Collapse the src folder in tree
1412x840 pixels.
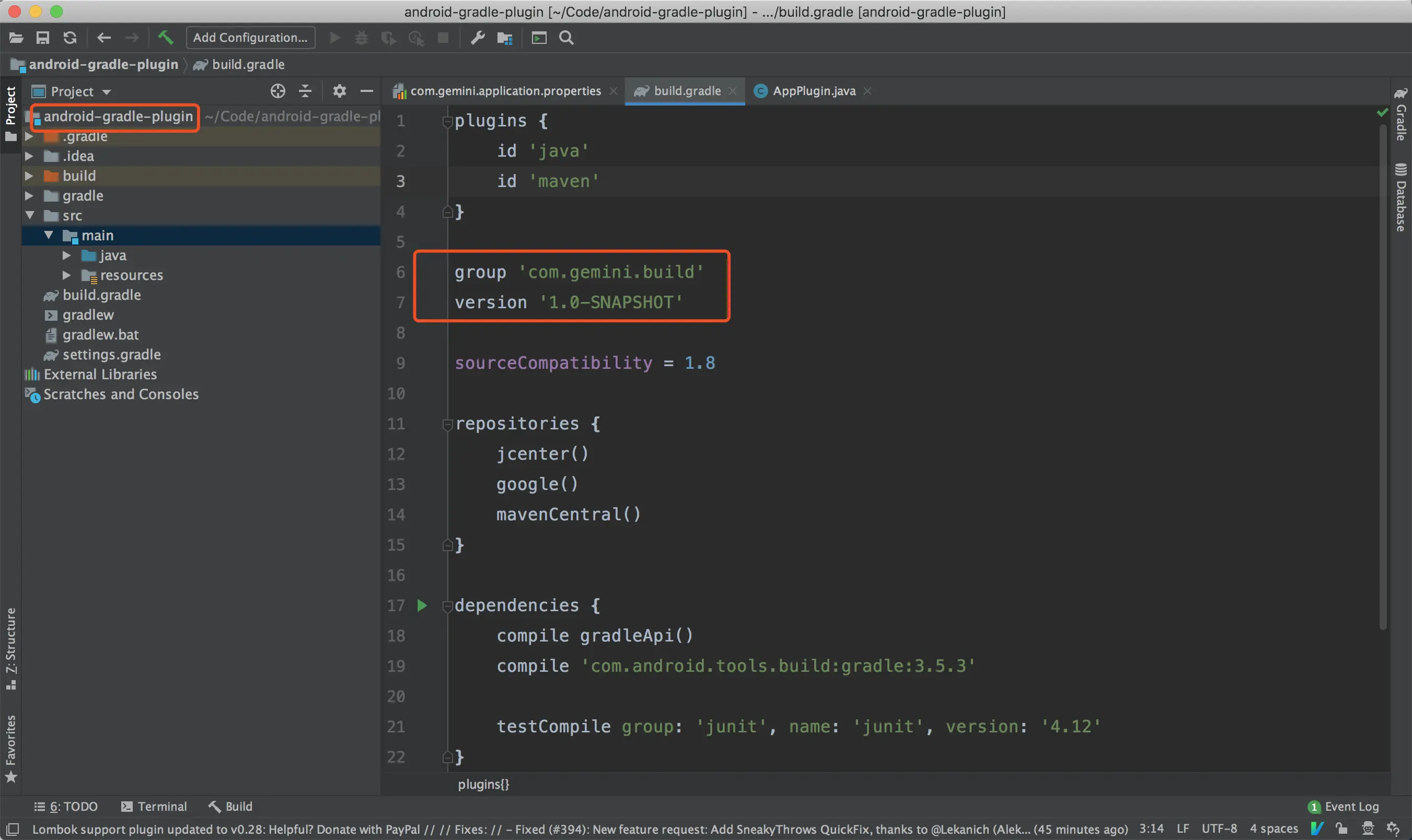30,216
